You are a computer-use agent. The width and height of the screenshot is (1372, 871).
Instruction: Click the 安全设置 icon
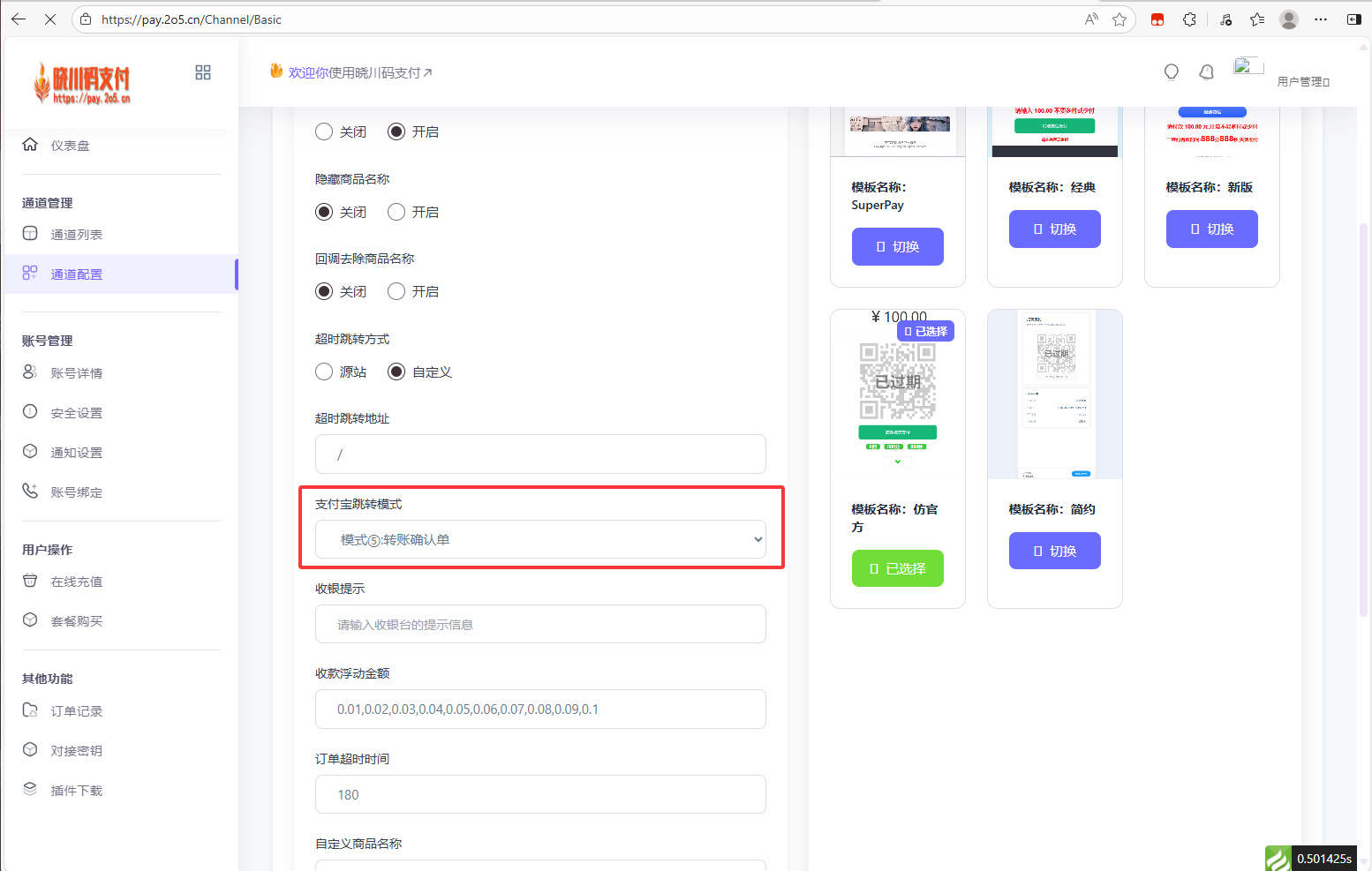[30, 412]
